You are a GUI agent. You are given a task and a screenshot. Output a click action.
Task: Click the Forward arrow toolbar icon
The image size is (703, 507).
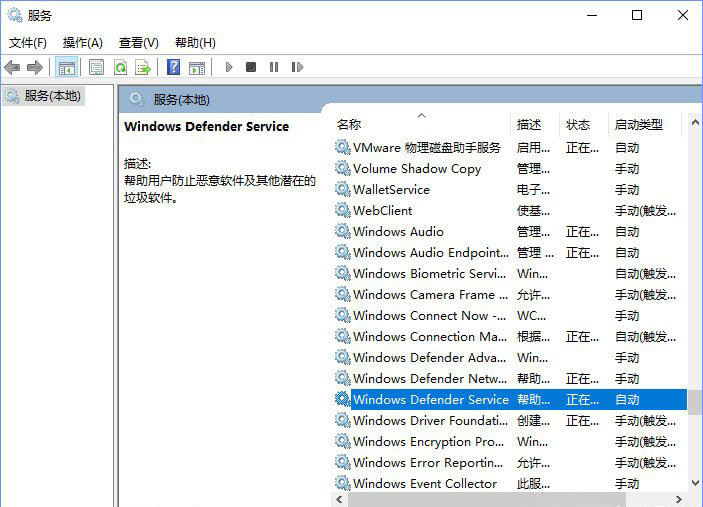[35, 67]
